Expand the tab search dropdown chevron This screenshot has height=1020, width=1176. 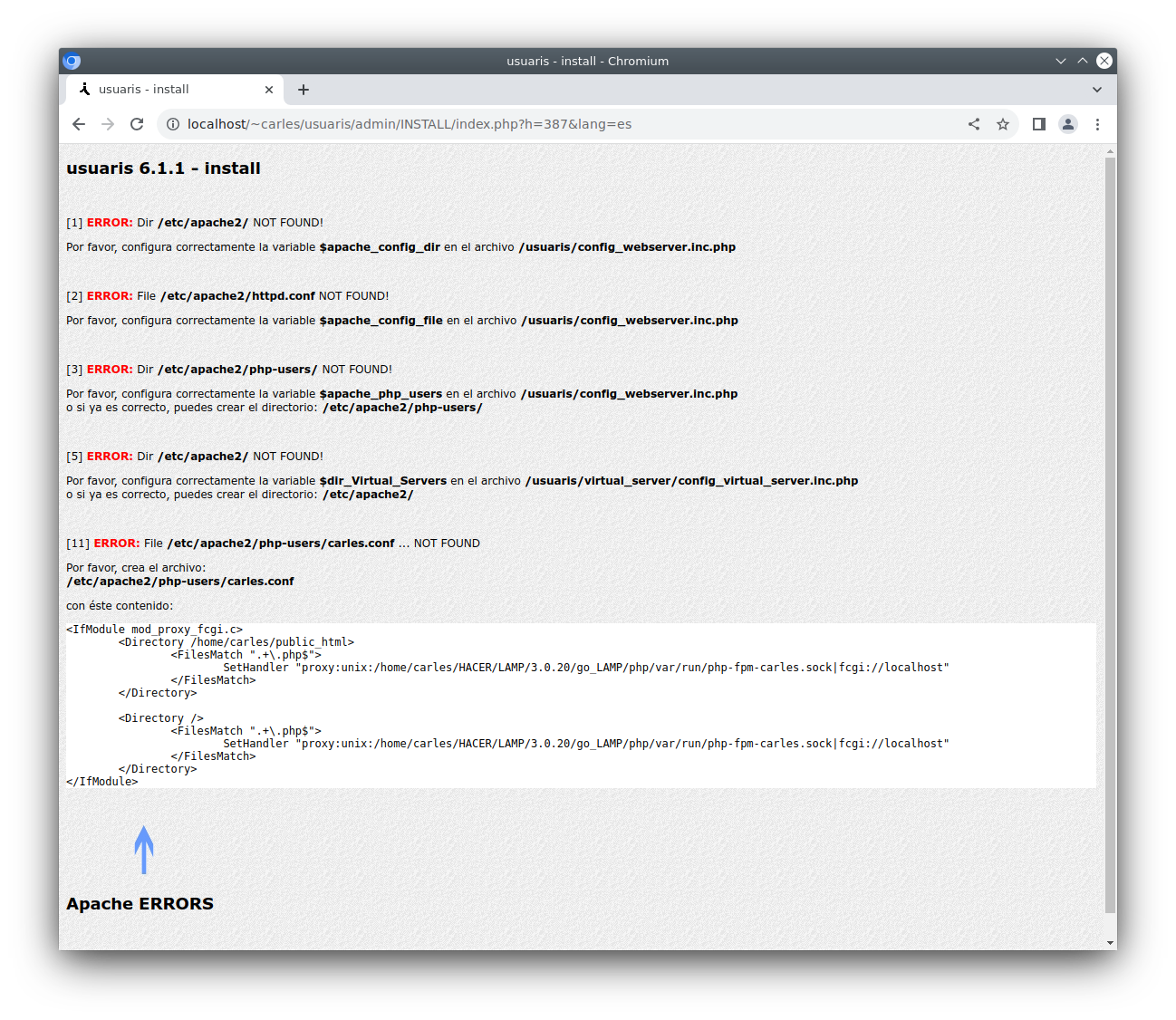click(1097, 90)
